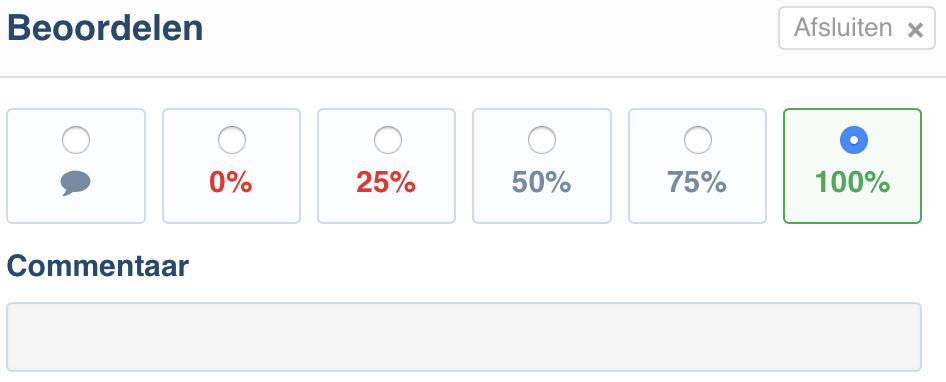
Task: Click the selected 100% radio button
Action: click(x=854, y=140)
